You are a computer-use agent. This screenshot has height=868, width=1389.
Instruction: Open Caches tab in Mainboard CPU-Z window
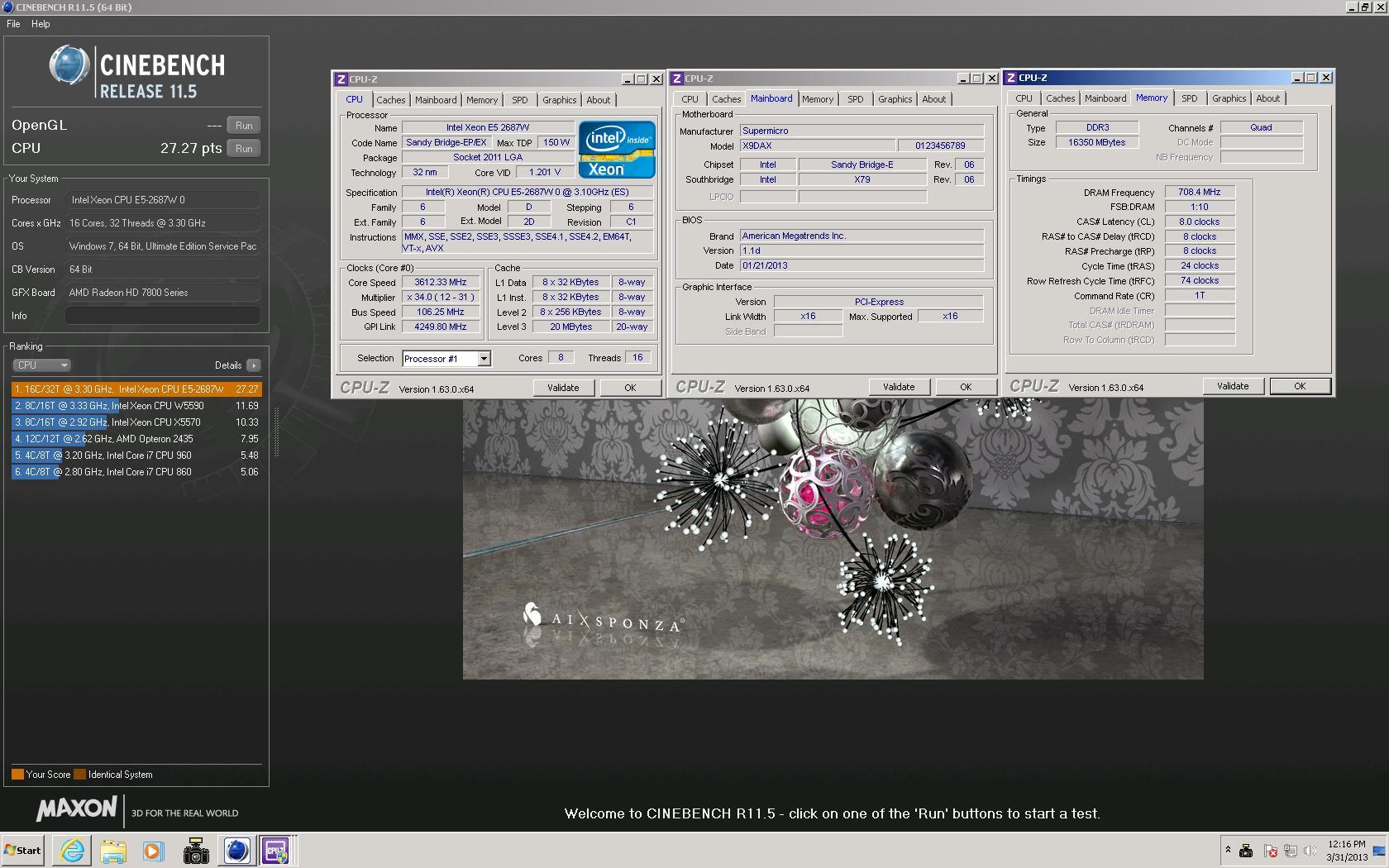point(727,99)
